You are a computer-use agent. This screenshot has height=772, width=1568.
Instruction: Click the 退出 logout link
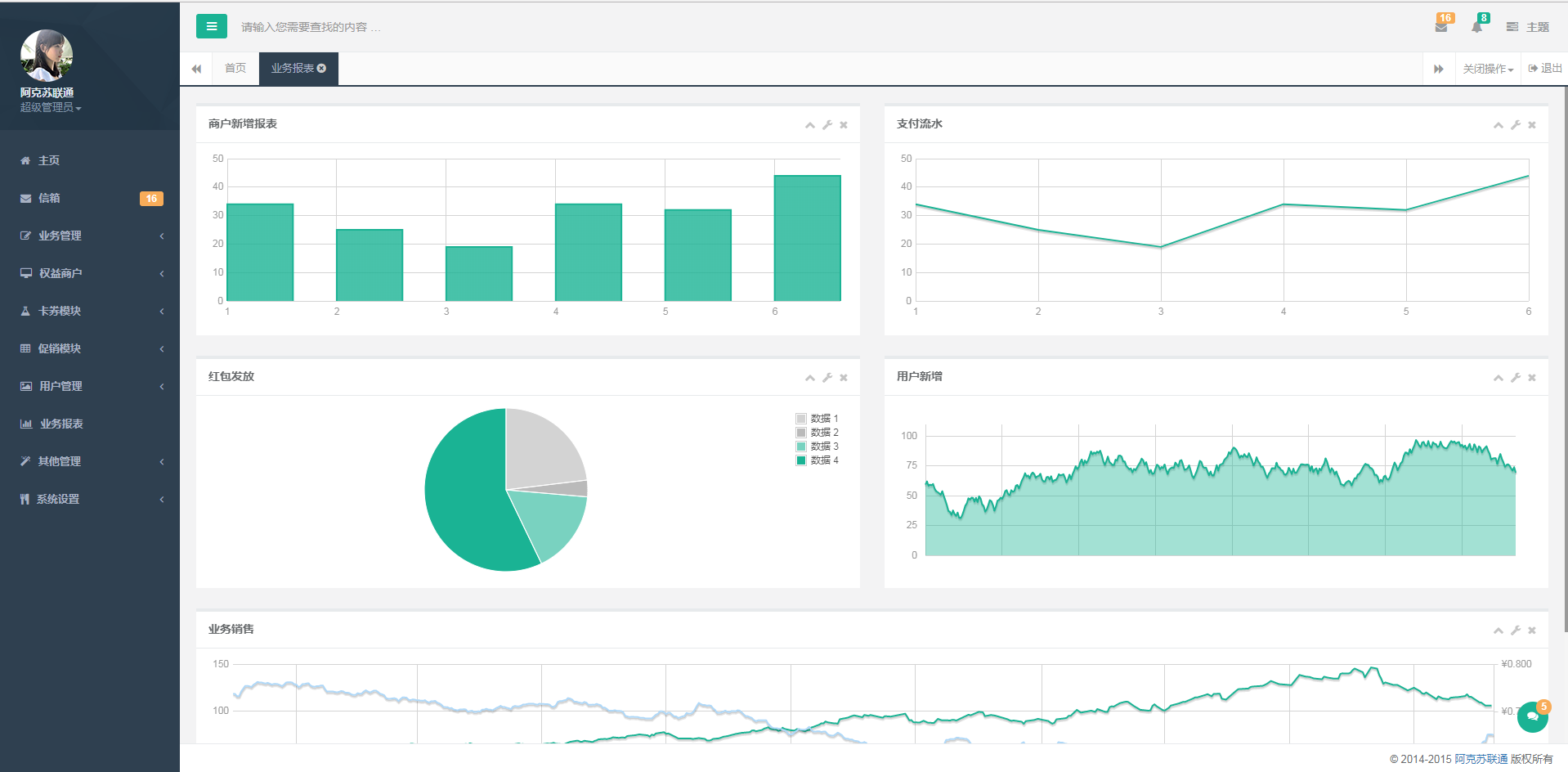click(x=1545, y=69)
